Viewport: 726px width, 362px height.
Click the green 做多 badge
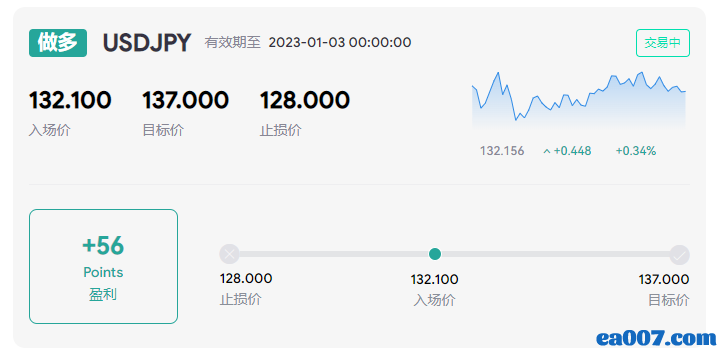(58, 43)
